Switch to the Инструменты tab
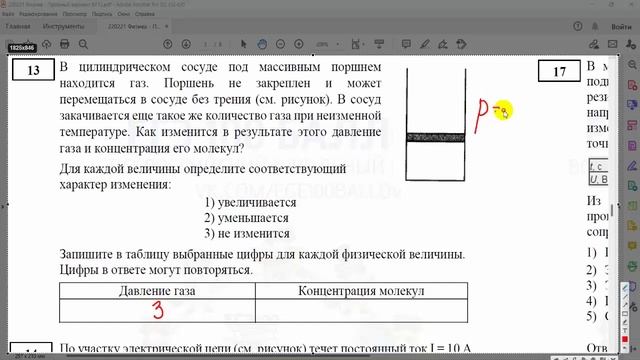The image size is (640, 360). tap(63, 27)
